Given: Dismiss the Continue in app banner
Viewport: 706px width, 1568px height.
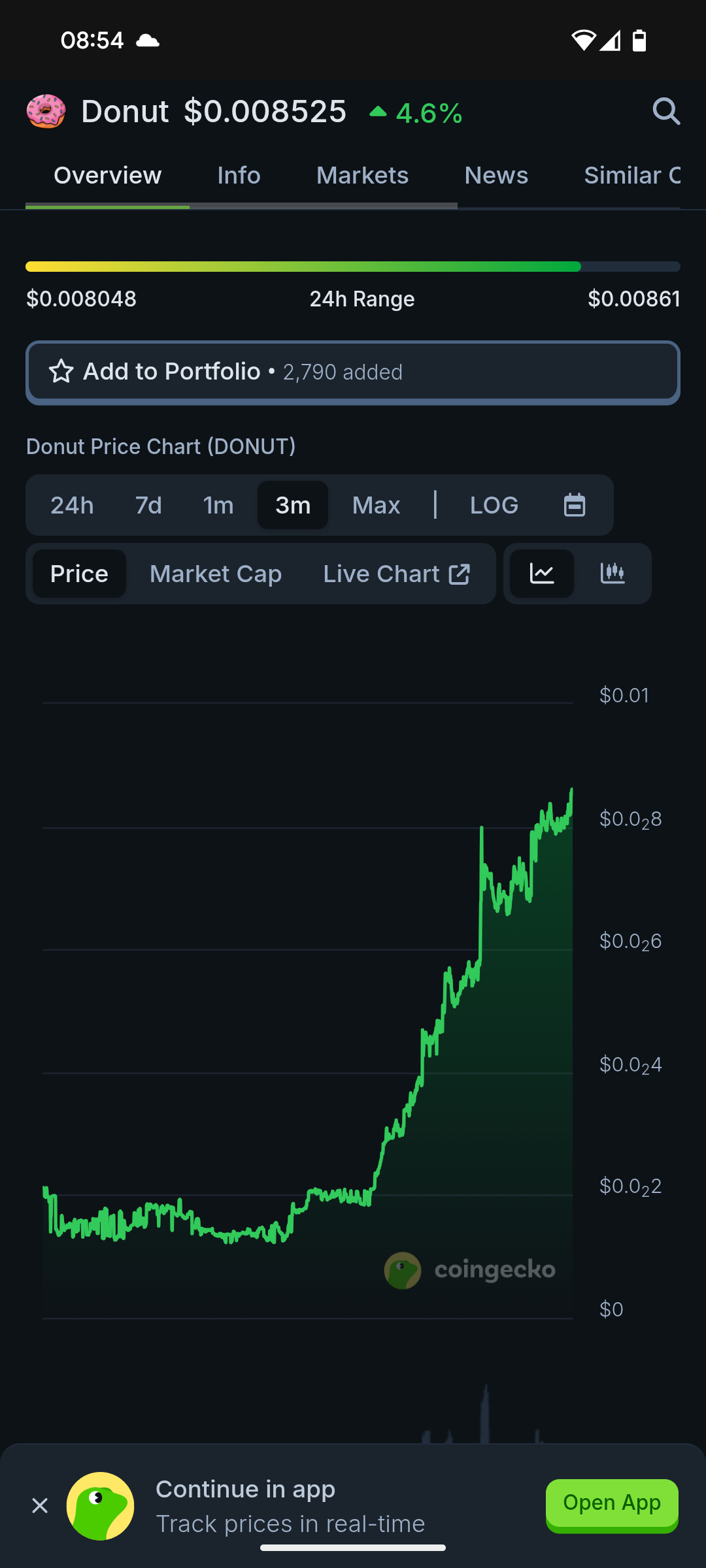Looking at the screenshot, I should point(40,1506).
